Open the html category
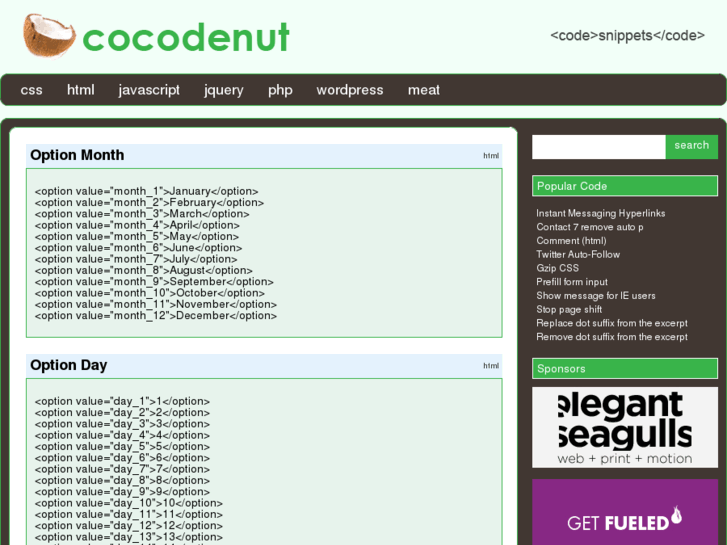 coord(81,90)
